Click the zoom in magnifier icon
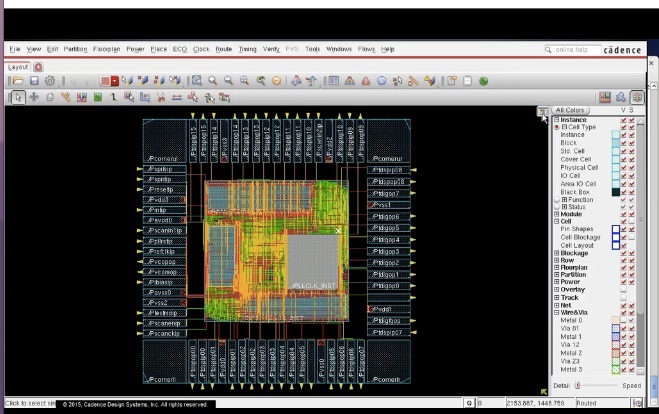This screenshot has height=414, width=659. 213,81
